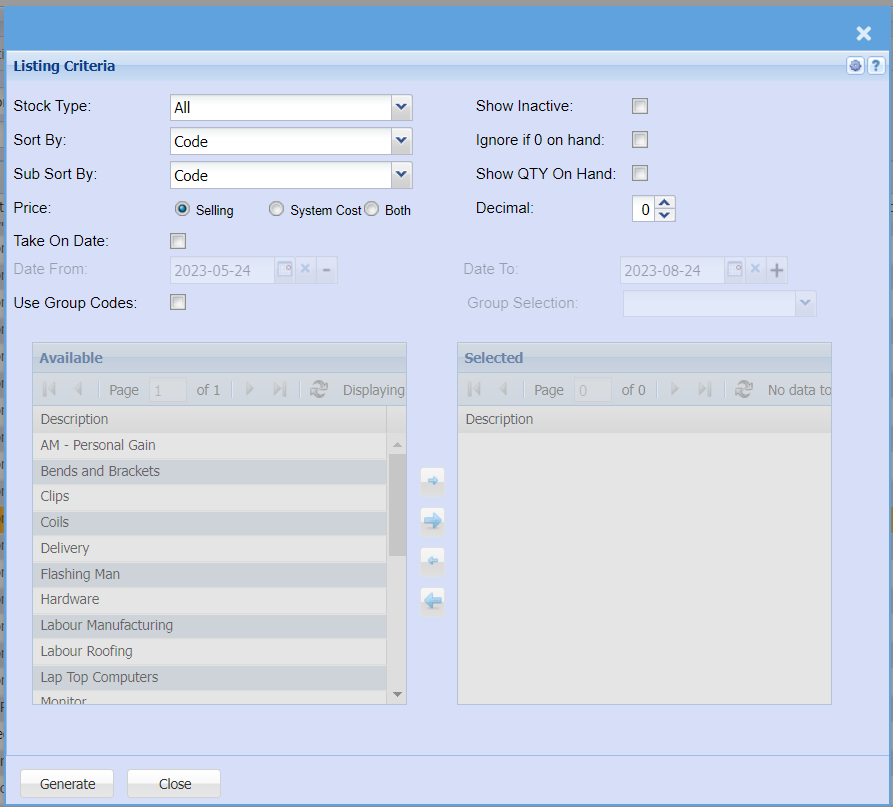This screenshot has width=893, height=807.
Task: Select Bends and Brackets in Available list
Action: click(100, 471)
